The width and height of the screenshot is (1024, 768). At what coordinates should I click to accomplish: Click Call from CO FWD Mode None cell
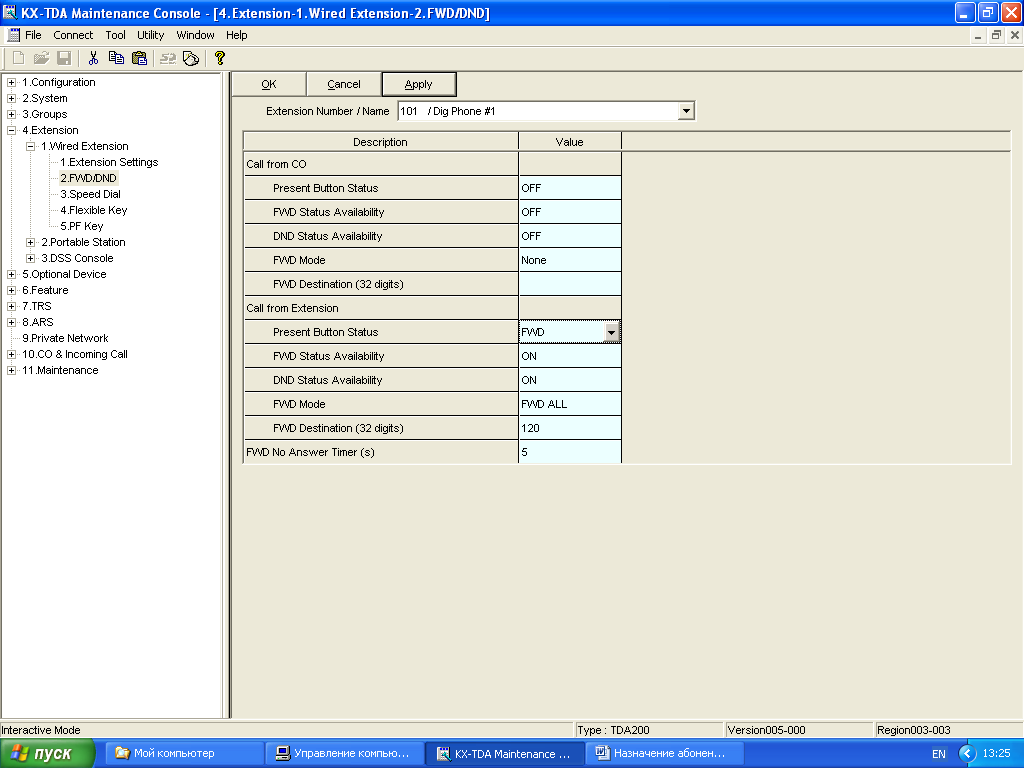tap(569, 260)
